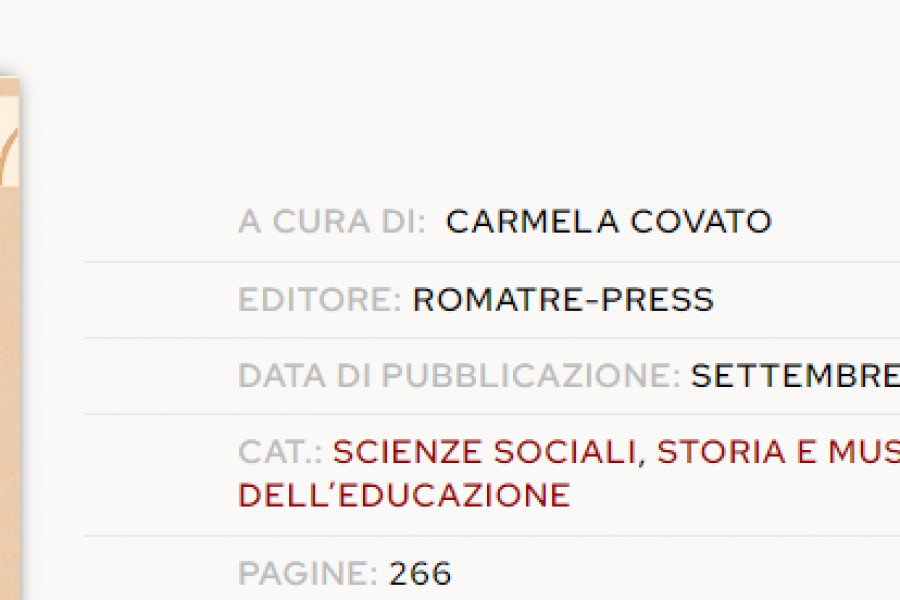Select the page count 266
The image size is (900, 600).
(x=420, y=574)
